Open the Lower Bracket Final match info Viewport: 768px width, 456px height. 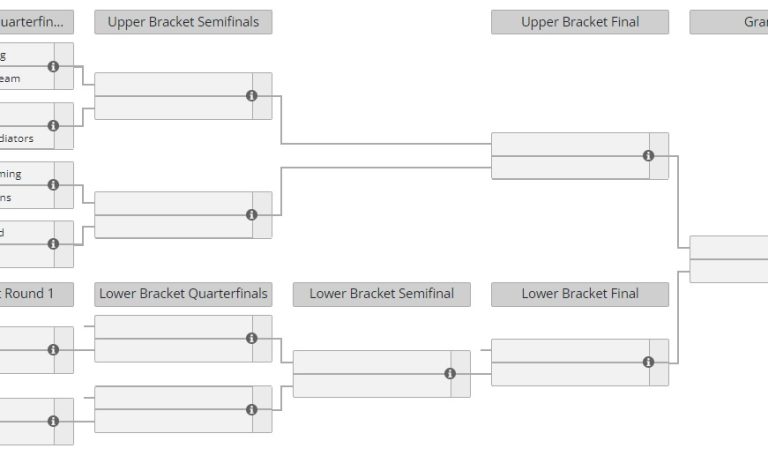[x=648, y=362]
